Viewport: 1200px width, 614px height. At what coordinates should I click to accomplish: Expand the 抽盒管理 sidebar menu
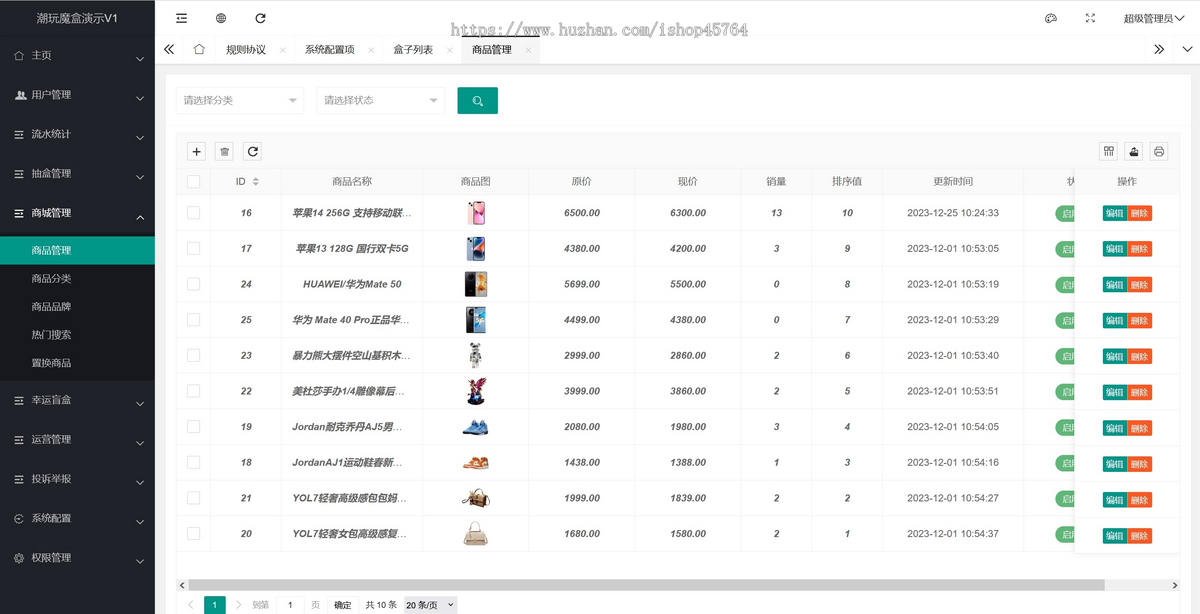pos(77,174)
